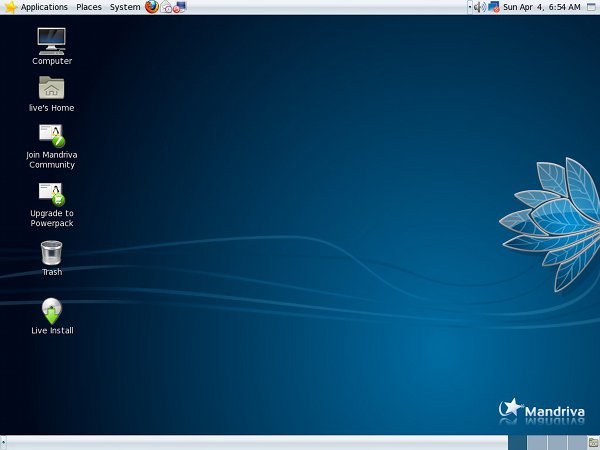Open the home mail launcher in panel

(x=166, y=7)
